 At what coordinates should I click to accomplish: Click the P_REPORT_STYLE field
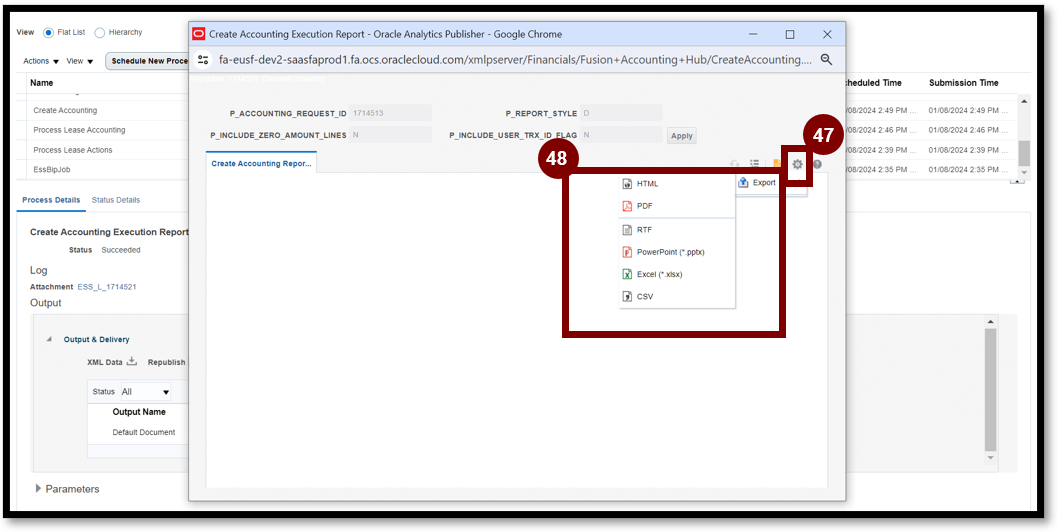pyautogui.click(x=621, y=113)
